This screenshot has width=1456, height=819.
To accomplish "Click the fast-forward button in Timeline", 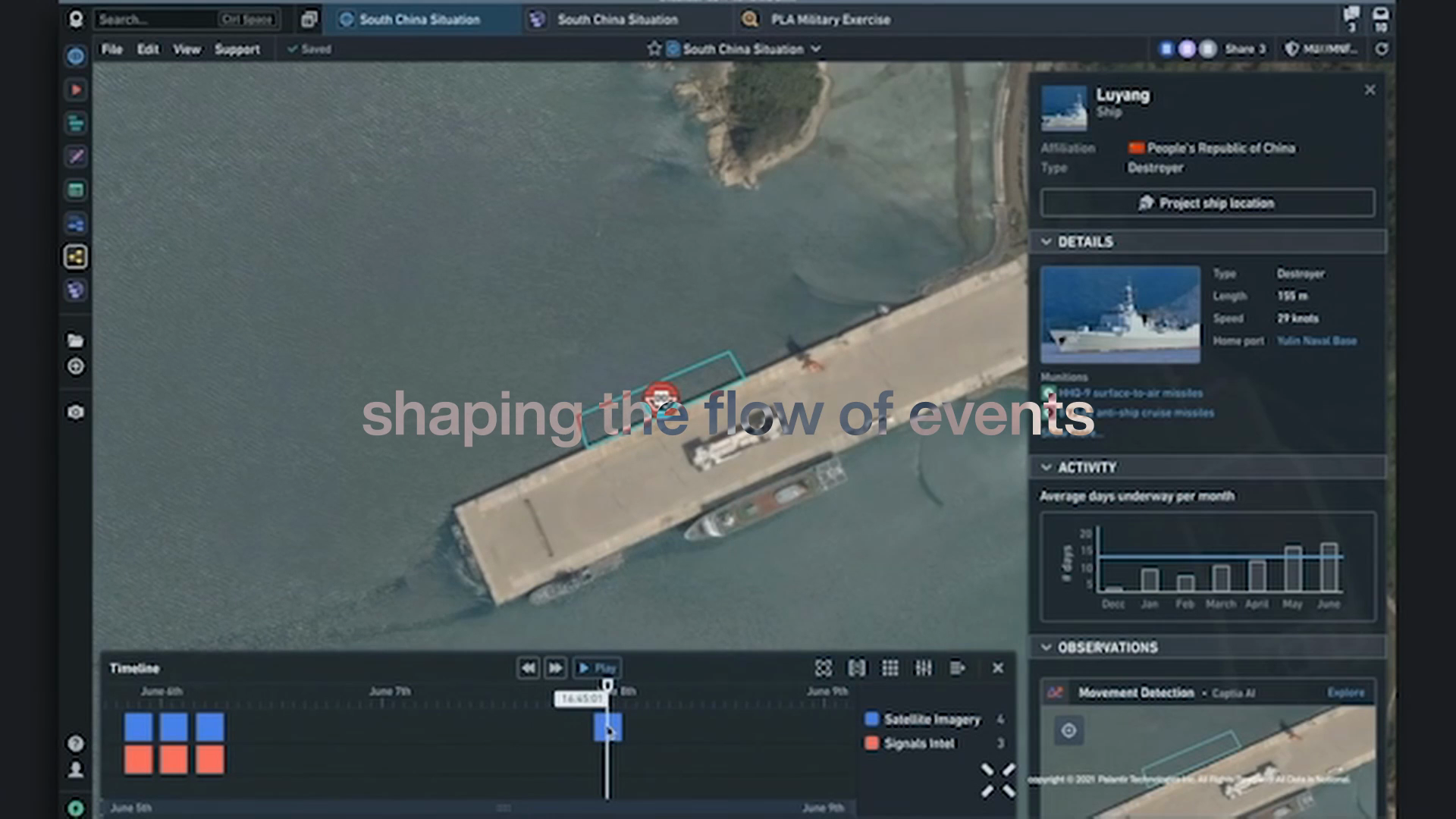I will [x=555, y=668].
